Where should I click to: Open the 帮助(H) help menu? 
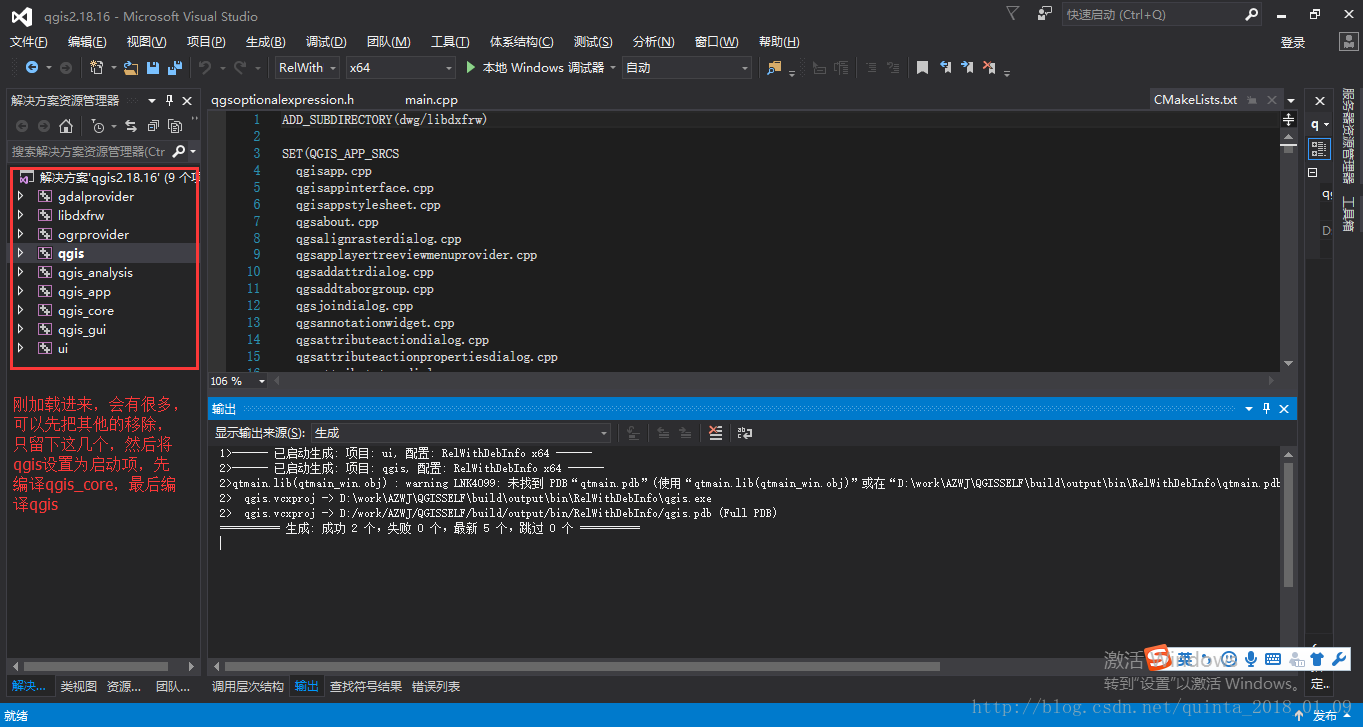pos(779,42)
